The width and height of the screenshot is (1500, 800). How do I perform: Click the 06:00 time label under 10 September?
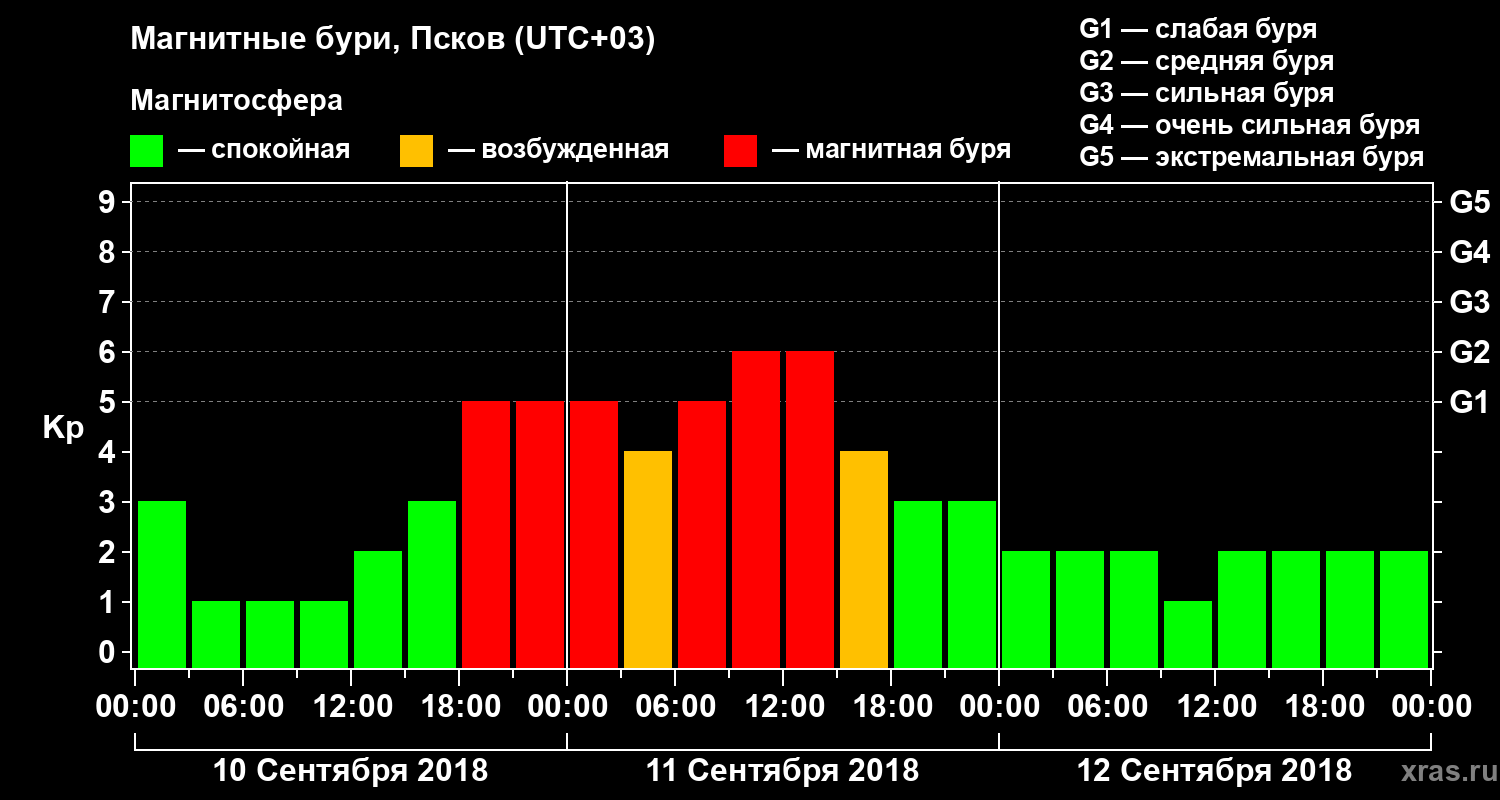[243, 706]
